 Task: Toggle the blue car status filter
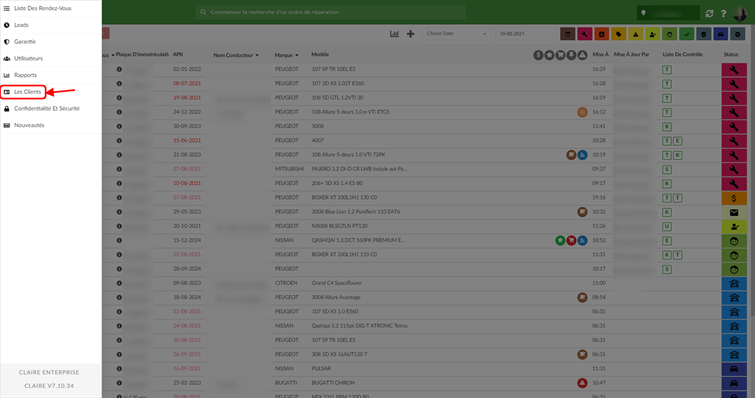coord(720,34)
